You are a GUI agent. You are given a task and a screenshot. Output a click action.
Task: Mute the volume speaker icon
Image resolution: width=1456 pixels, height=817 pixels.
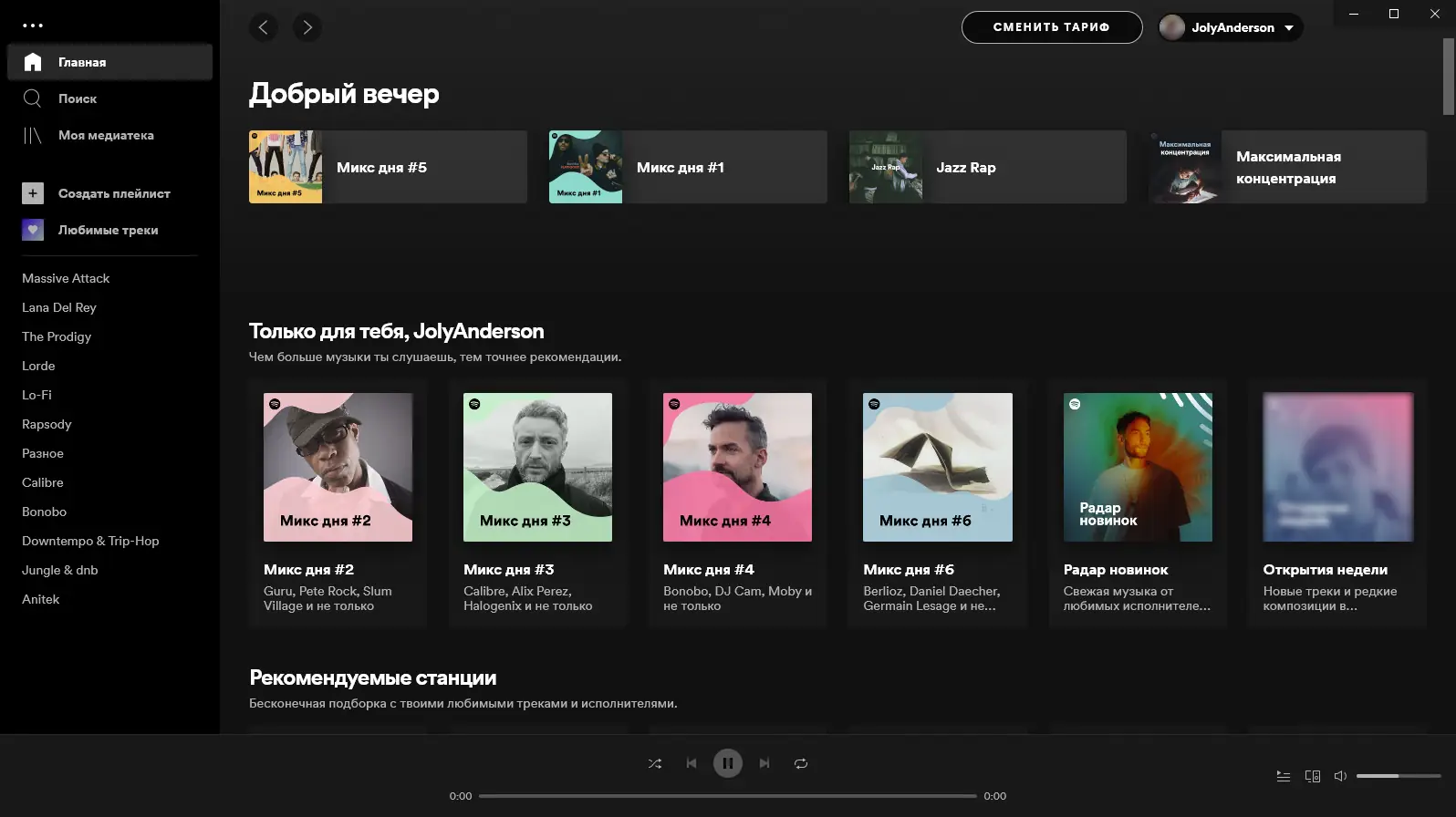point(1340,776)
